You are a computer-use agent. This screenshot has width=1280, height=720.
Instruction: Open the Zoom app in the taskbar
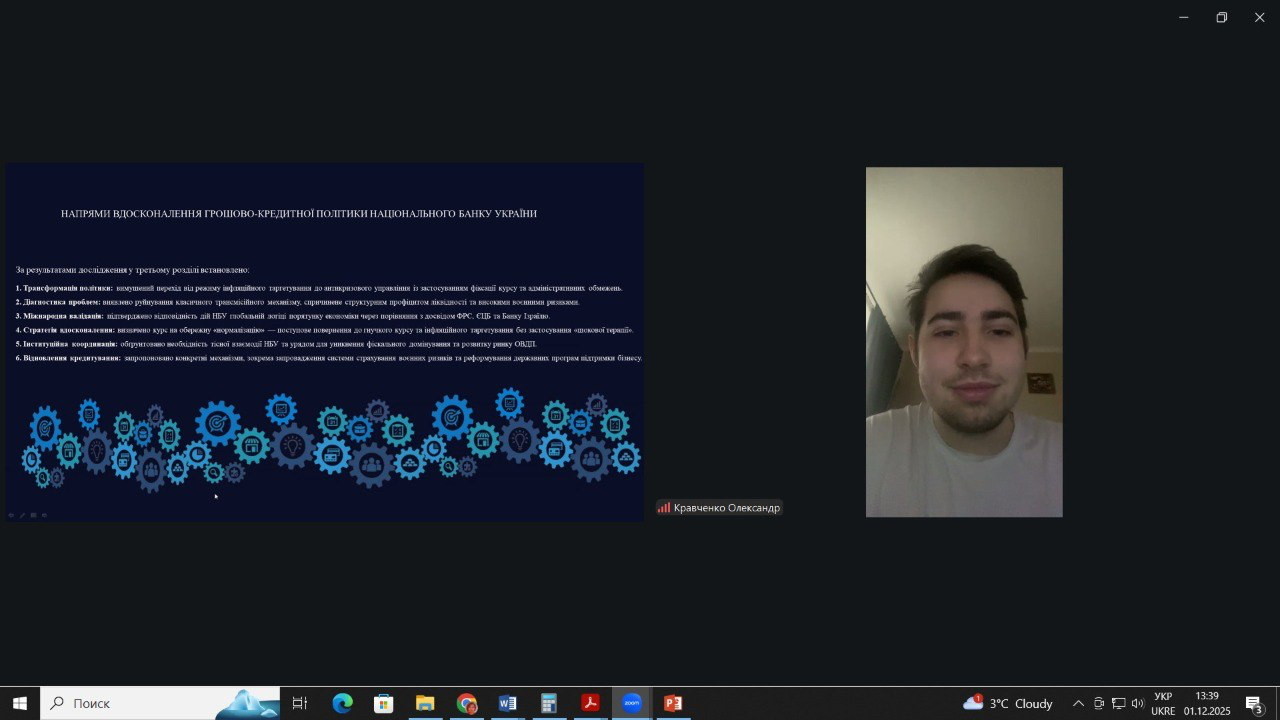(632, 703)
